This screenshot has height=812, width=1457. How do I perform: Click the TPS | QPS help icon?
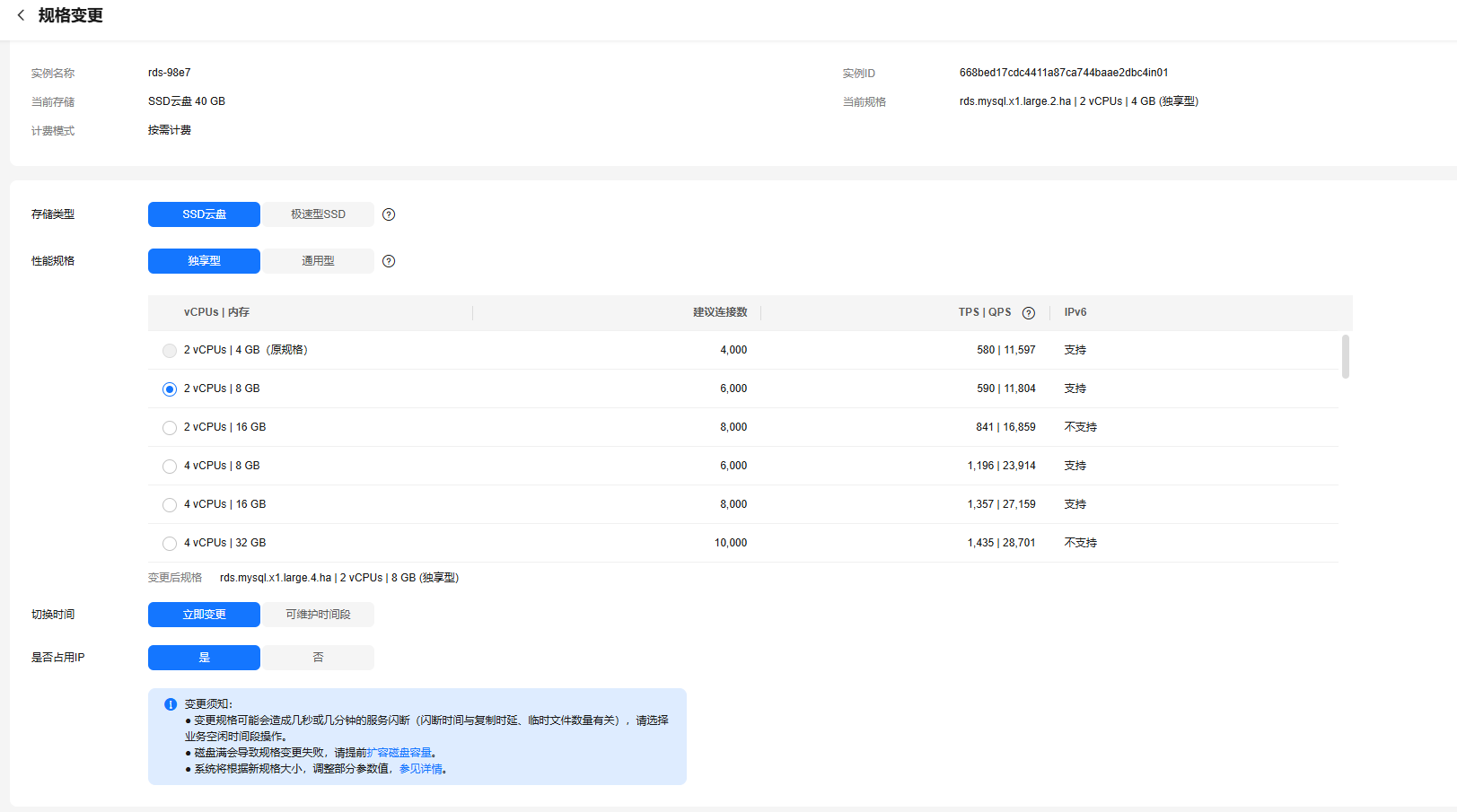click(1029, 313)
